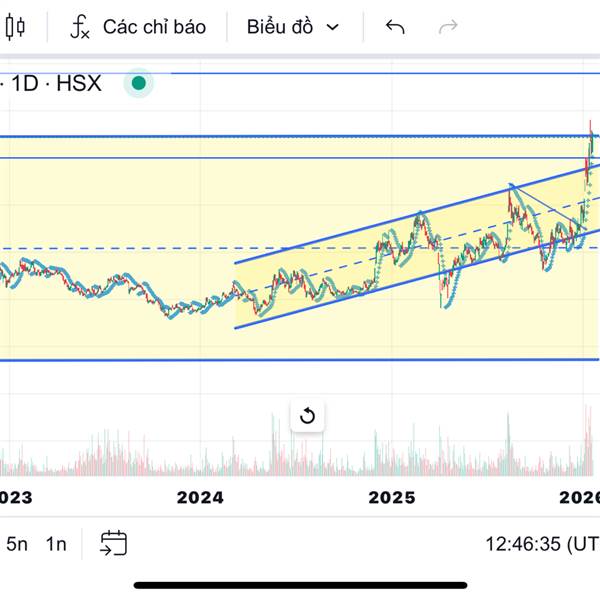Select the 5n time range
The height and width of the screenshot is (600, 600).
pyautogui.click(x=17, y=544)
